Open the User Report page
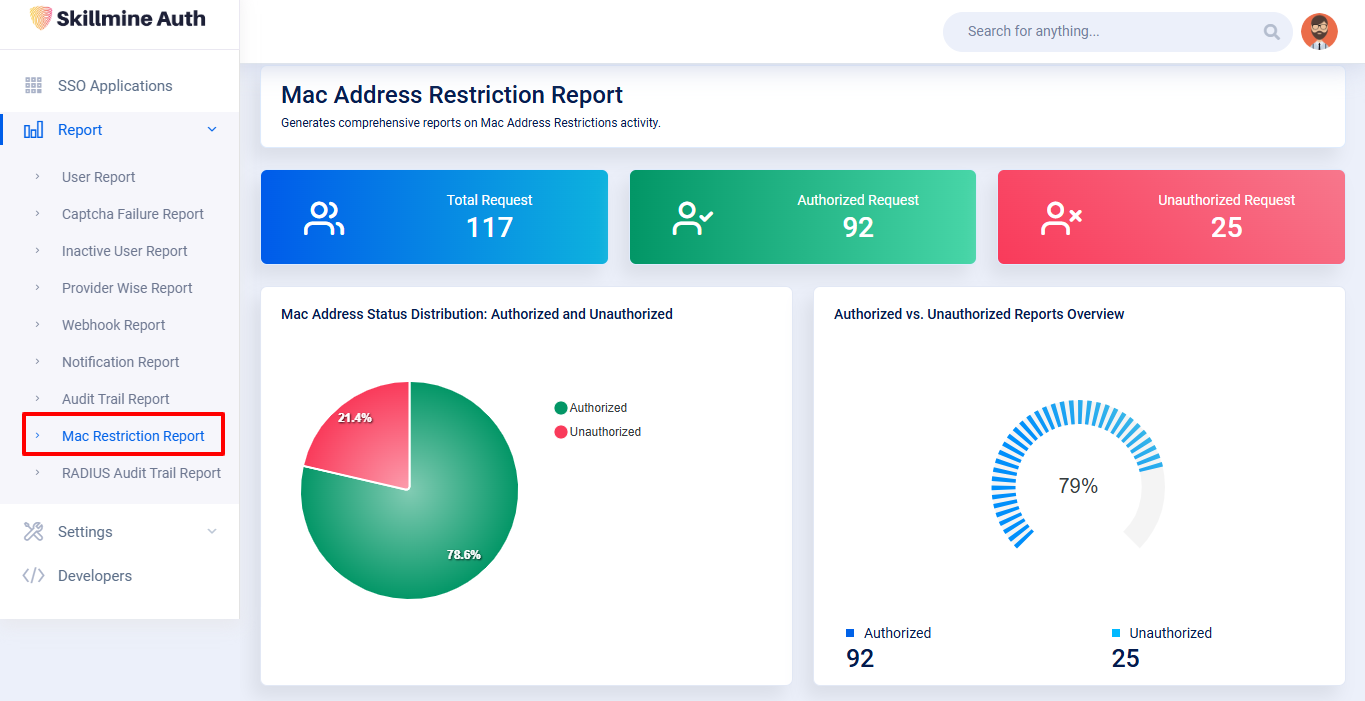The image size is (1365, 701). click(x=98, y=177)
